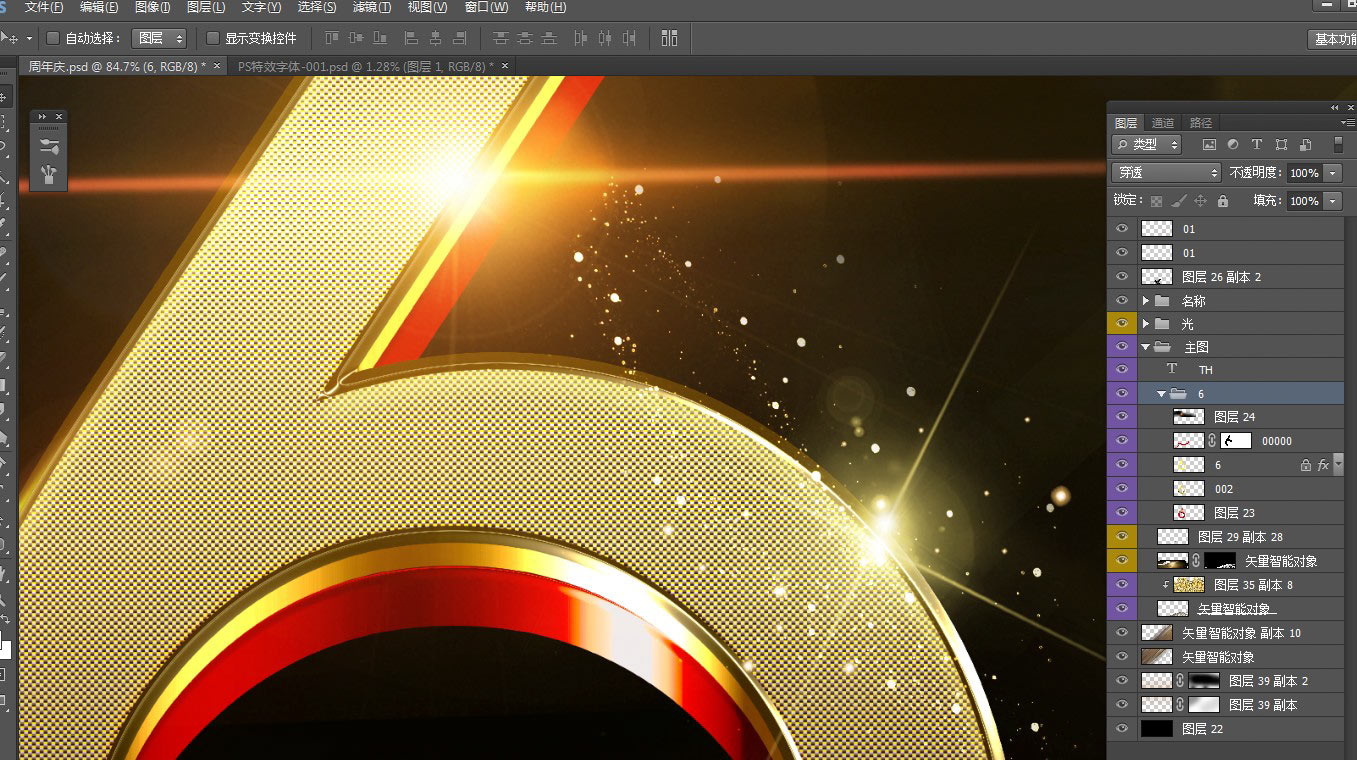The height and width of the screenshot is (760, 1357).
Task: Expand layer effects arrow on layer 6
Action: (x=1338, y=464)
